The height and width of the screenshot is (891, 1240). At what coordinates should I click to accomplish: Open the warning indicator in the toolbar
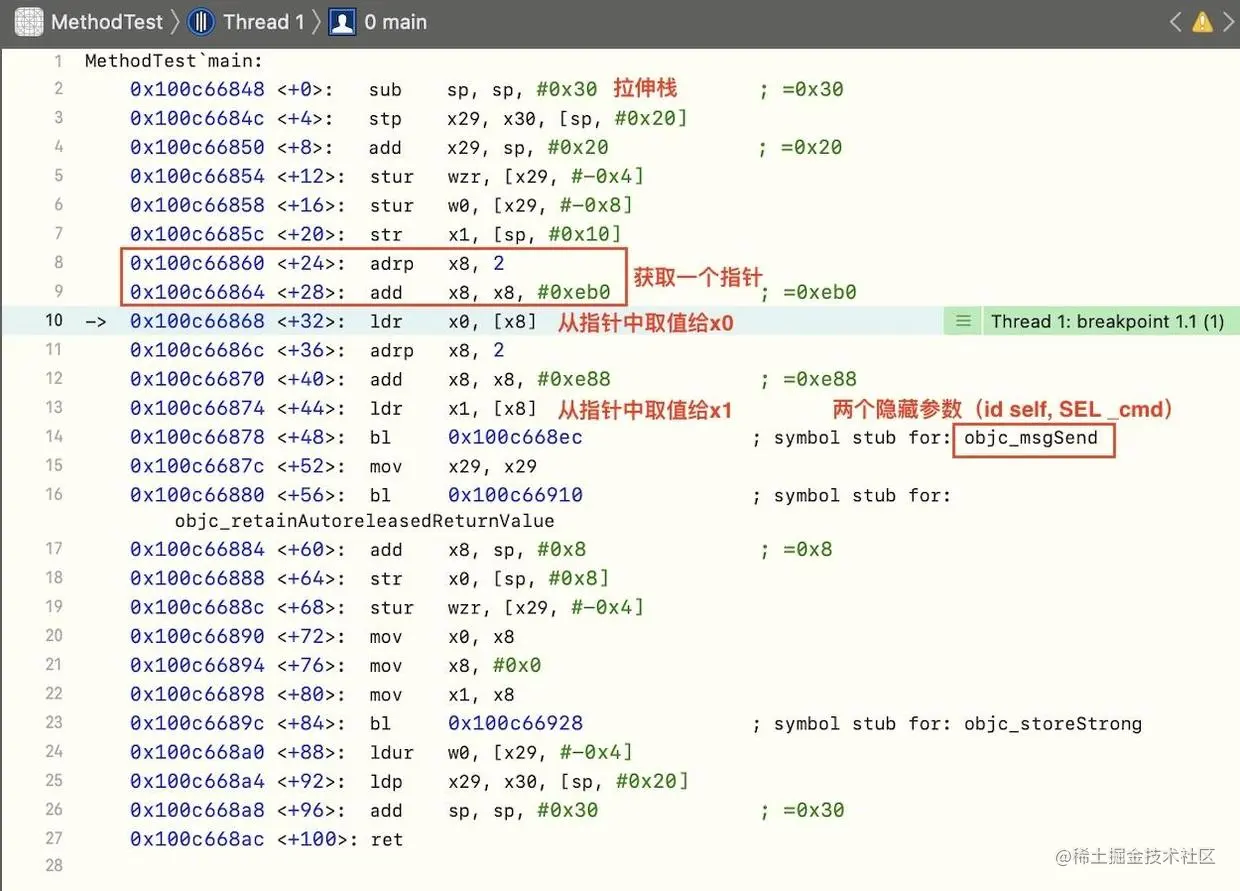click(1201, 21)
